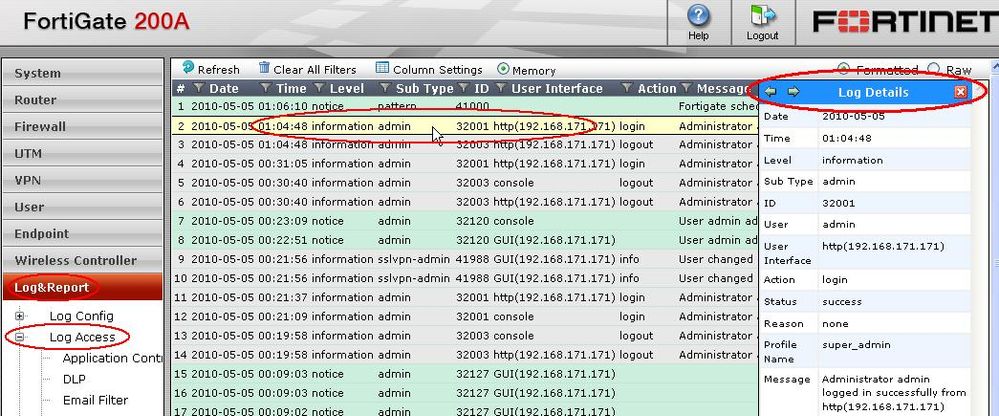Screen dimensions: 999x416
Task: Click the Column Settings link
Action: coord(438,69)
